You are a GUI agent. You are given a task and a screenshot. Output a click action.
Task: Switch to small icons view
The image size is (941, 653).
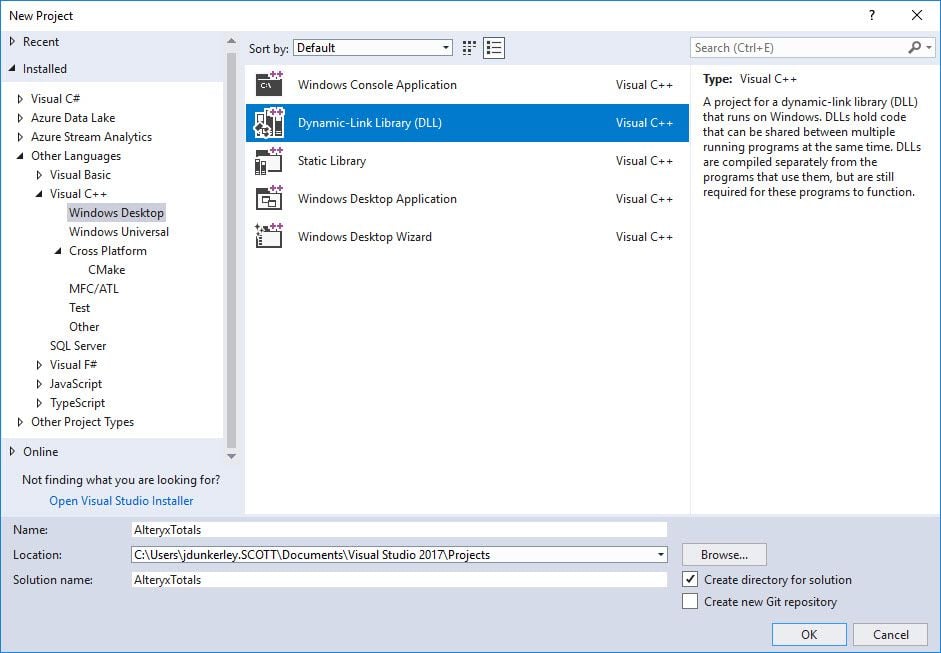pos(469,48)
